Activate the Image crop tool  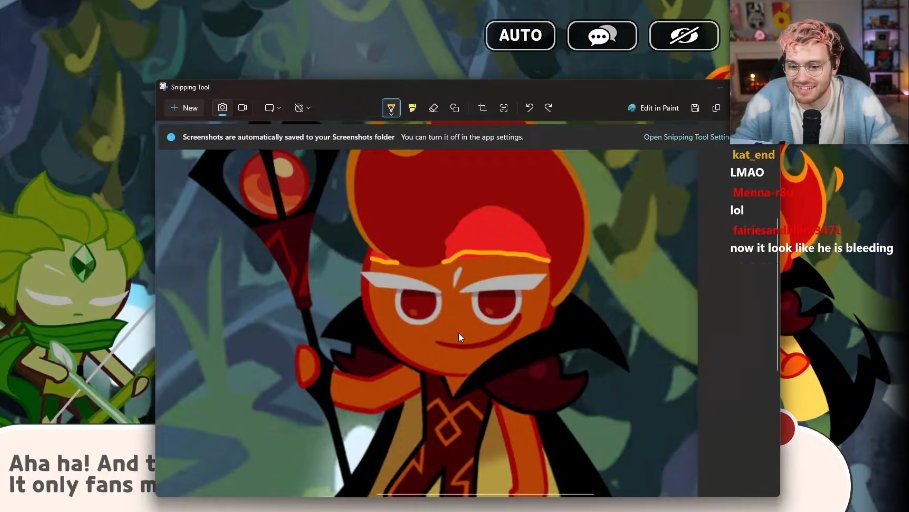(x=482, y=108)
